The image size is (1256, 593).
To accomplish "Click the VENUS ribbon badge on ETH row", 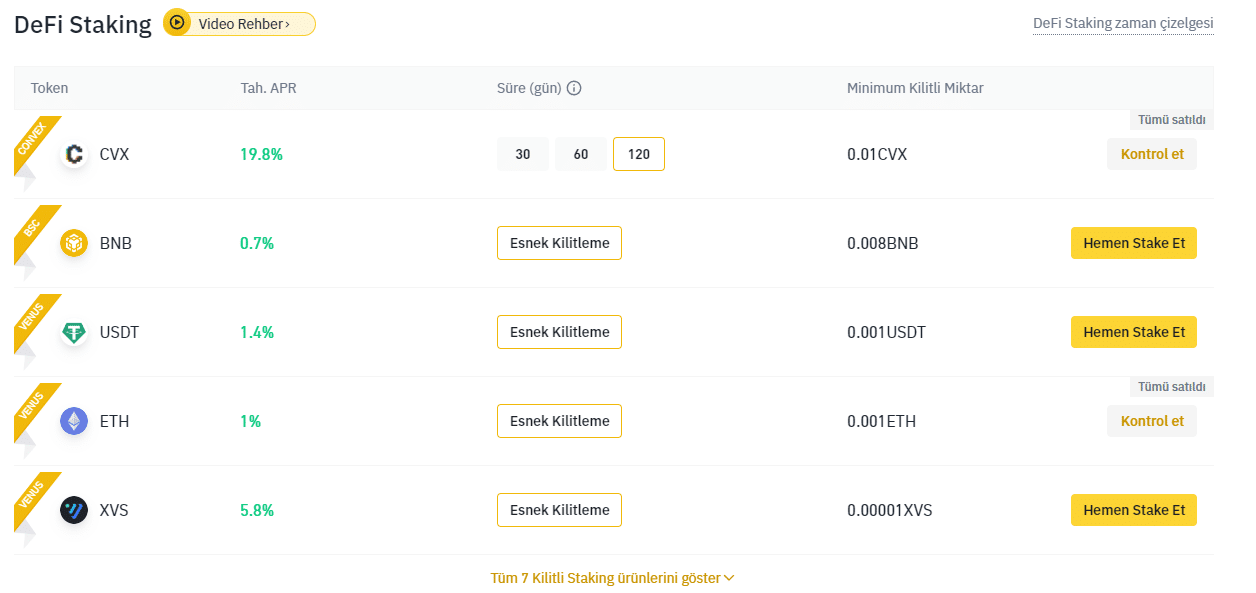I will pyautogui.click(x=35, y=409).
